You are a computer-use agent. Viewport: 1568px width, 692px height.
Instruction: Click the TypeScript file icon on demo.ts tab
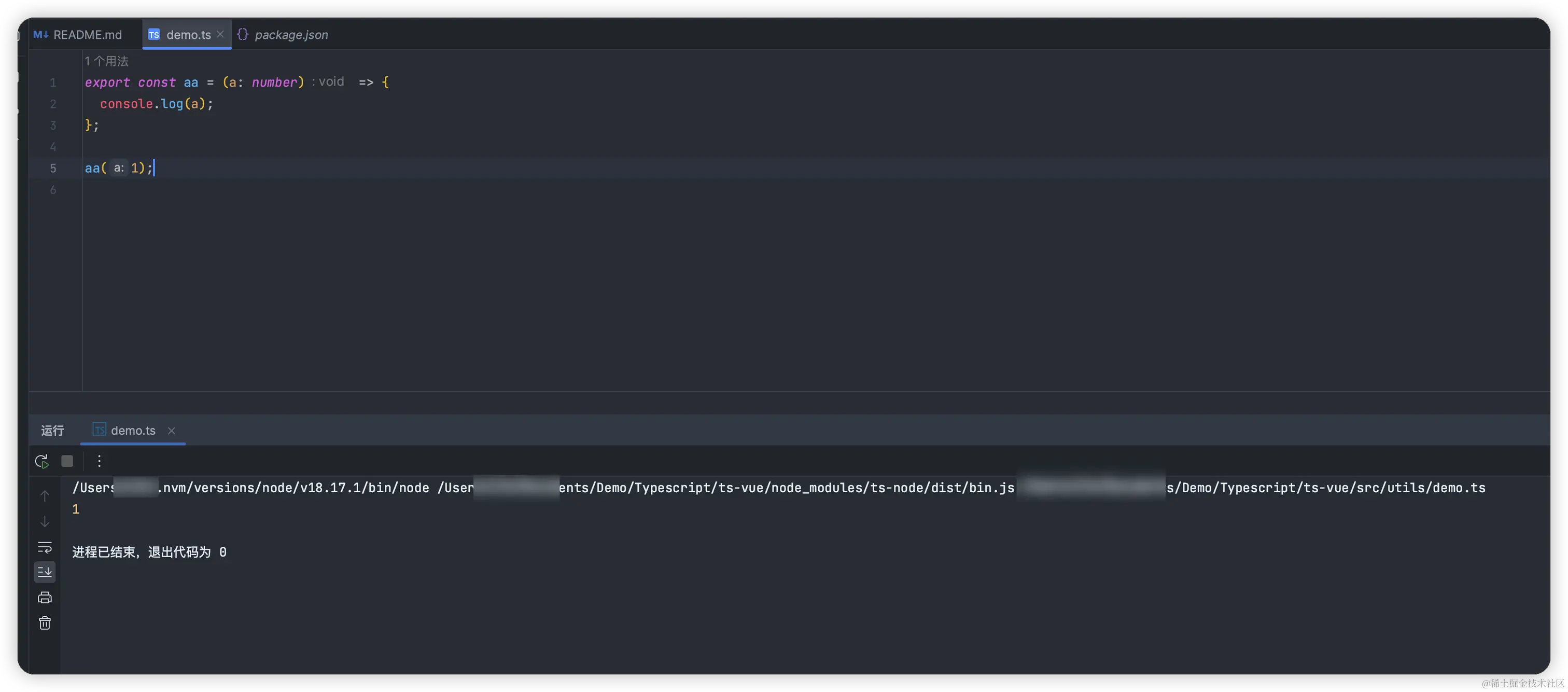coord(154,35)
